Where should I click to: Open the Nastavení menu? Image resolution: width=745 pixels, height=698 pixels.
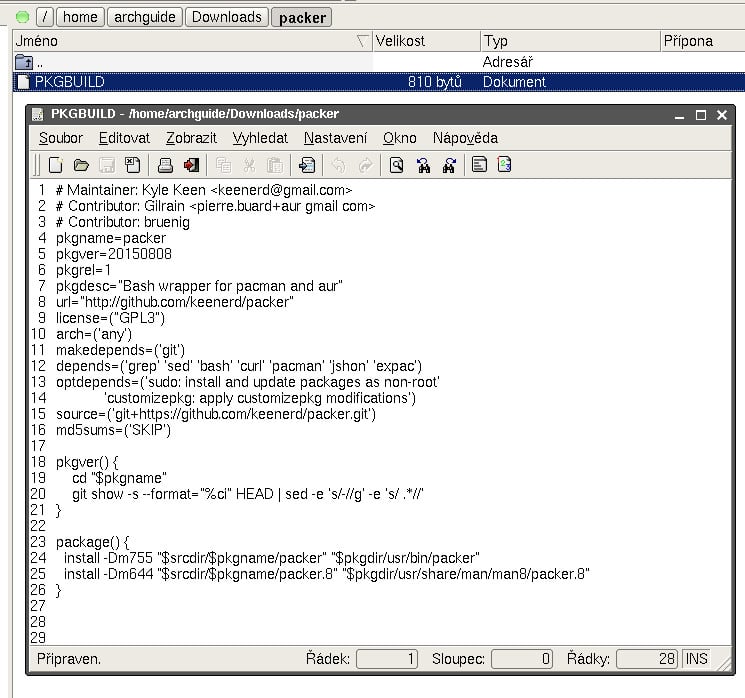[335, 138]
